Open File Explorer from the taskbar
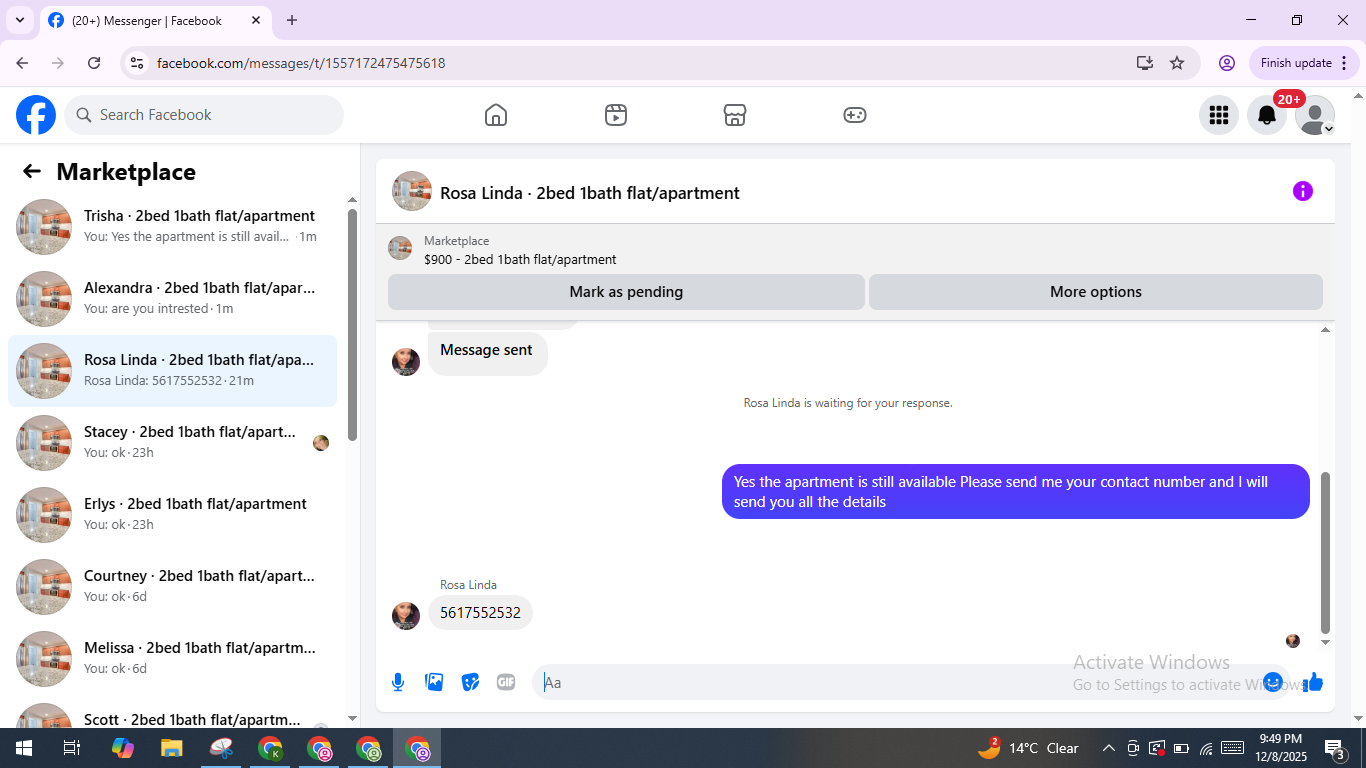1366x768 pixels. [x=172, y=748]
